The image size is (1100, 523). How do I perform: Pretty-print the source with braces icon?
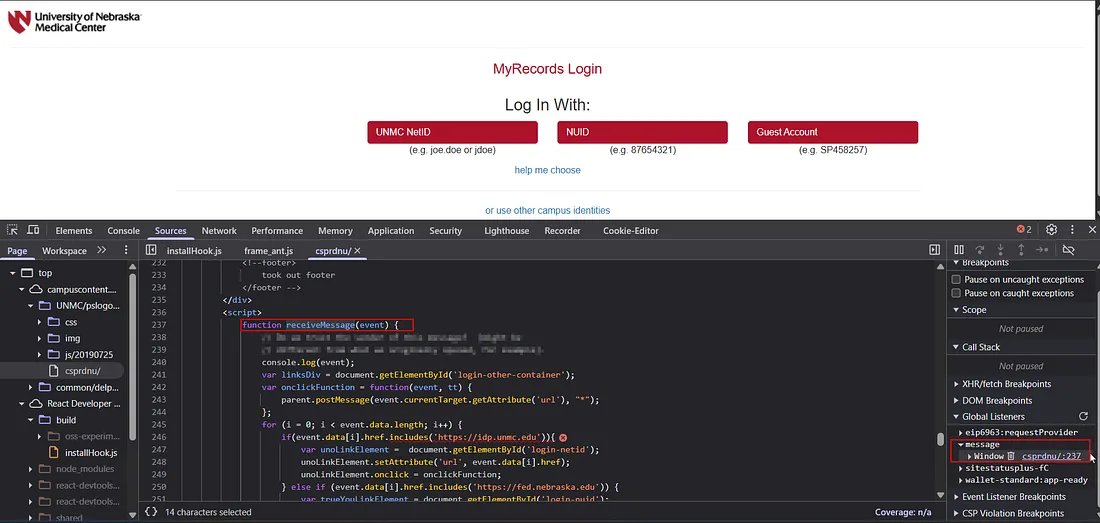[151, 512]
